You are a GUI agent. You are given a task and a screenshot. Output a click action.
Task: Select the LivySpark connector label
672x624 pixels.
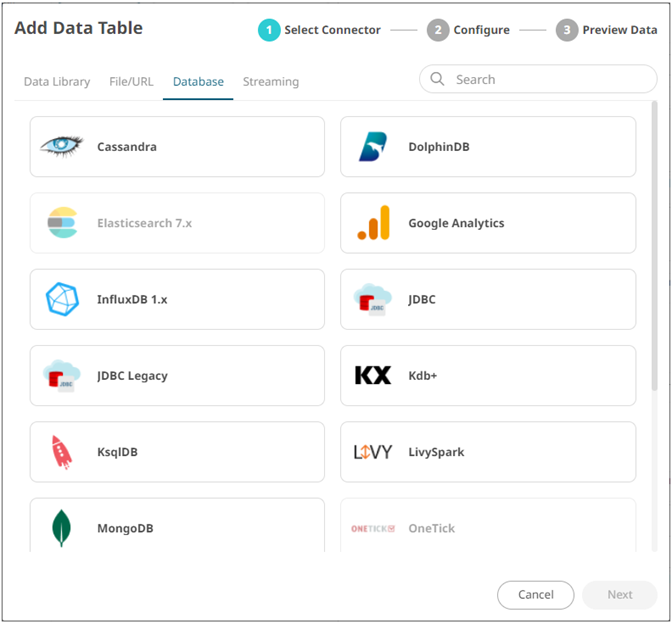click(x=436, y=452)
